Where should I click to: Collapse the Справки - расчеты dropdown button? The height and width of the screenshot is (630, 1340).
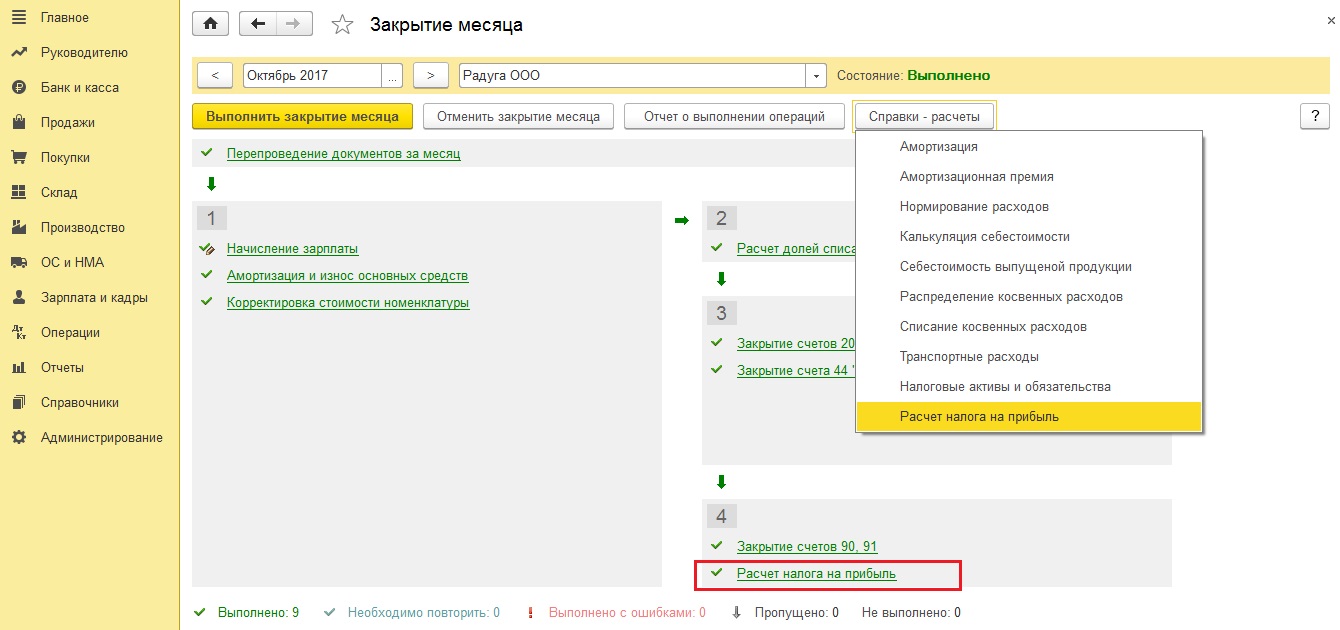[924, 116]
